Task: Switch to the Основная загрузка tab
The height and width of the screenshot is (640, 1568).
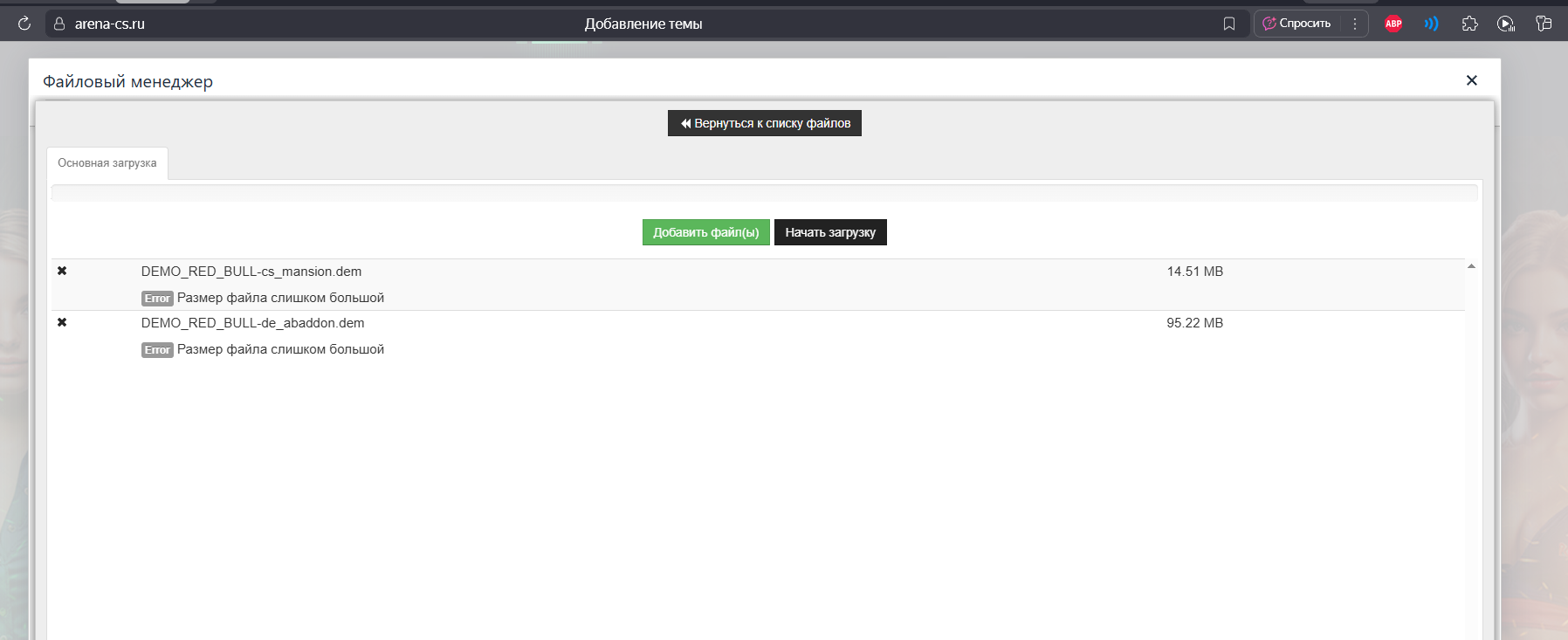Action: coord(107,163)
